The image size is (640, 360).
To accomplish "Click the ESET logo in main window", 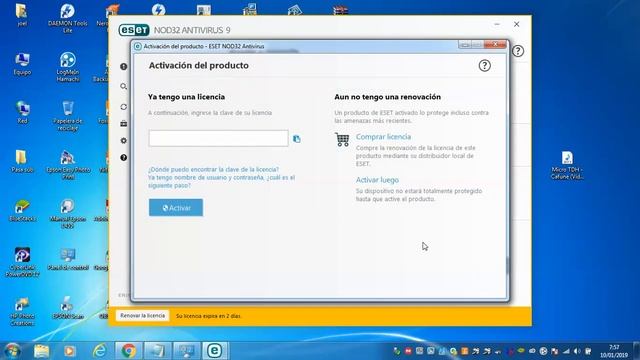I will point(134,30).
